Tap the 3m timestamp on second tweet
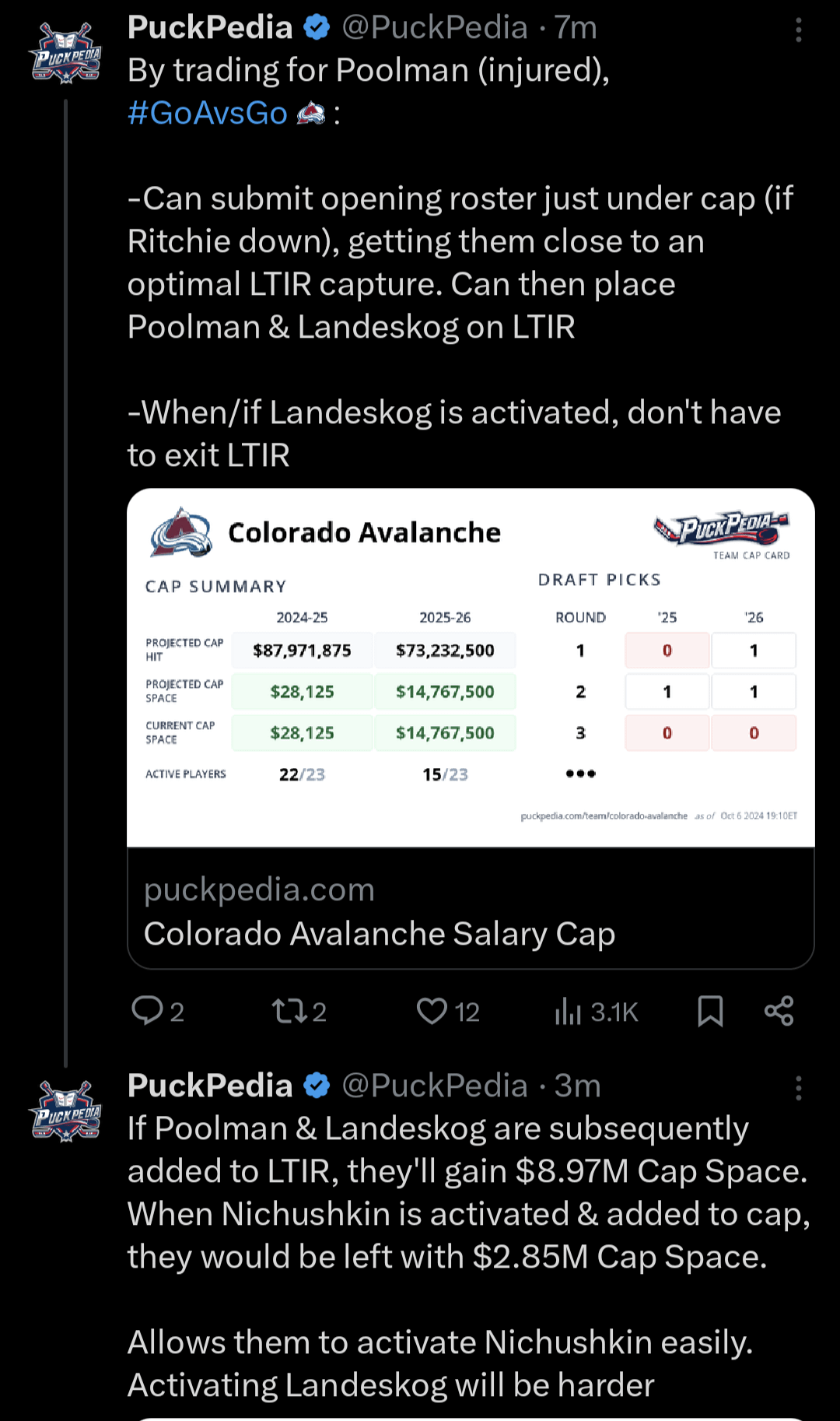840x1421 pixels. click(577, 1086)
